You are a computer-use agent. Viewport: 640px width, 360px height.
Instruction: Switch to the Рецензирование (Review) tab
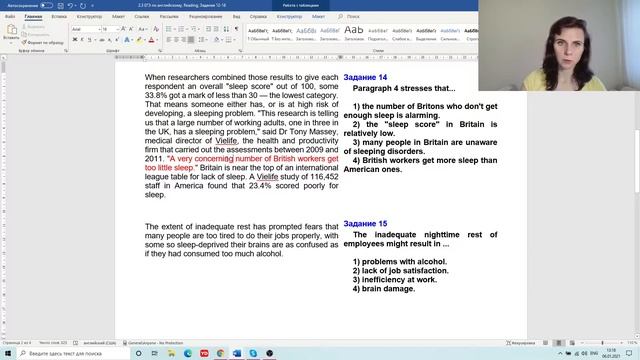(206, 17)
